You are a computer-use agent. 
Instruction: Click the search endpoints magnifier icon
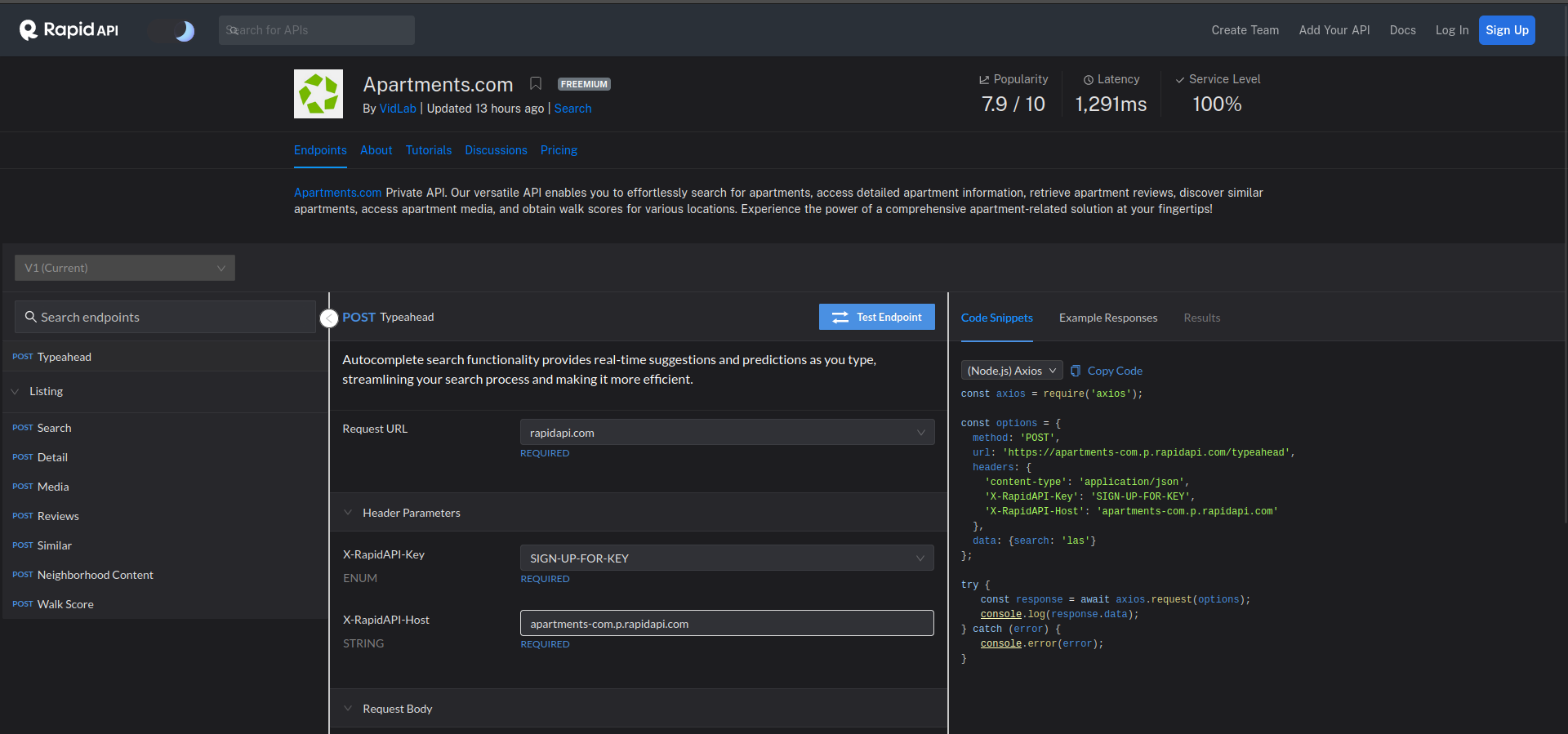pyautogui.click(x=31, y=317)
